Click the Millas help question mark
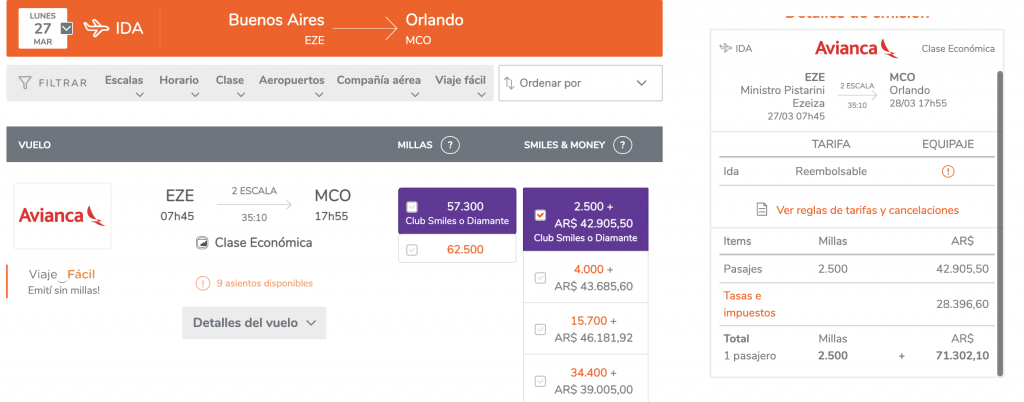The image size is (1024, 402). (x=450, y=145)
